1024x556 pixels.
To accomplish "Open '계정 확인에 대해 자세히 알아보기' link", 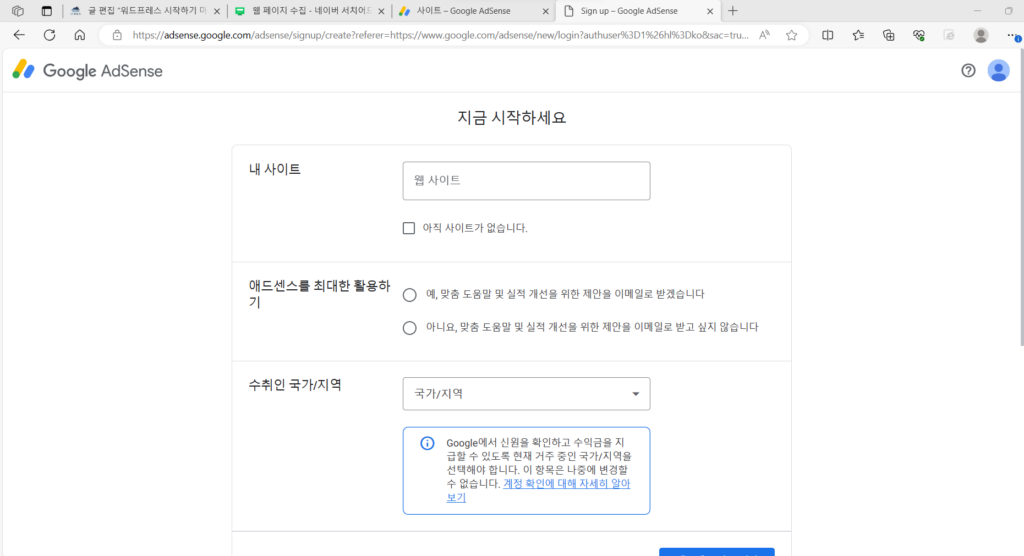I will click(538, 491).
